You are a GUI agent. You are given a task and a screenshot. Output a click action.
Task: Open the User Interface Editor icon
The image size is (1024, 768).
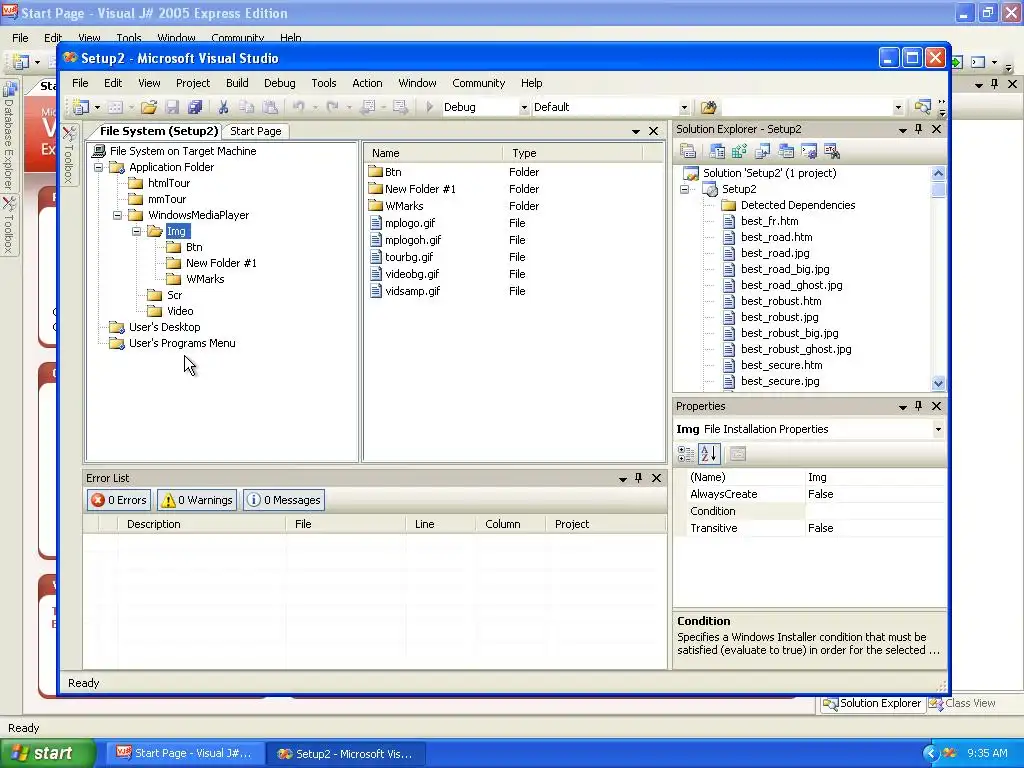click(x=786, y=152)
